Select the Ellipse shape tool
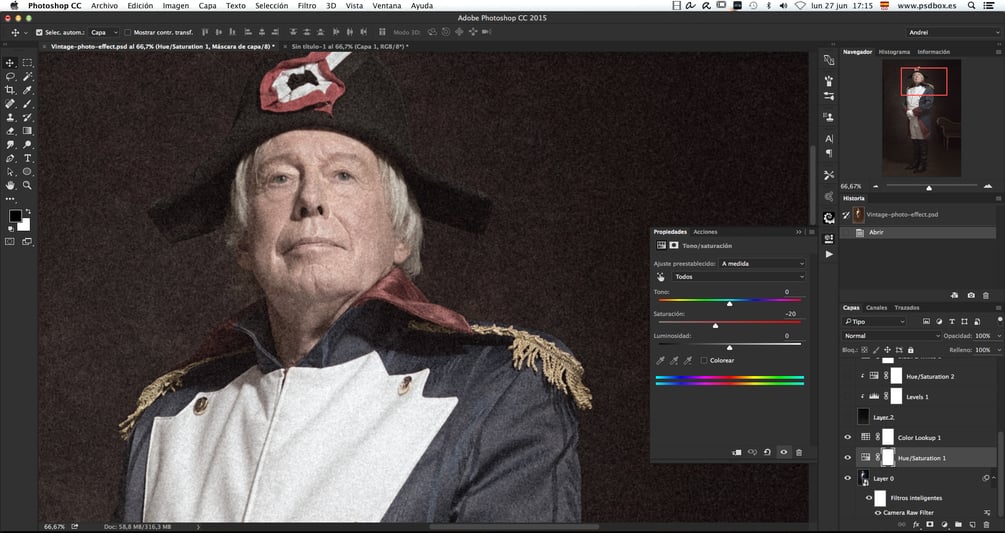The image size is (1005, 533). [x=28, y=172]
